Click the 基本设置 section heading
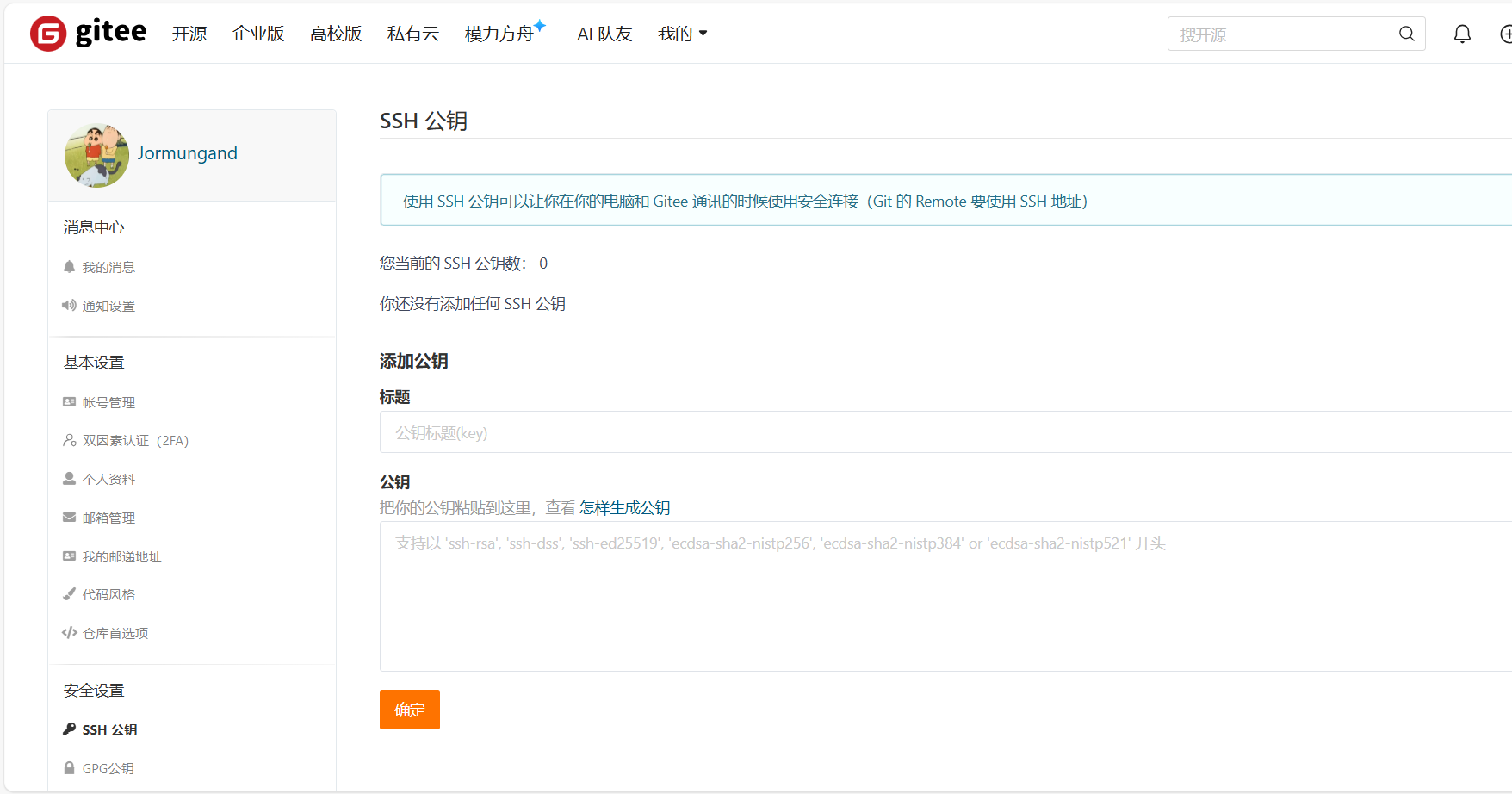The image size is (1512, 794). pyautogui.click(x=94, y=363)
